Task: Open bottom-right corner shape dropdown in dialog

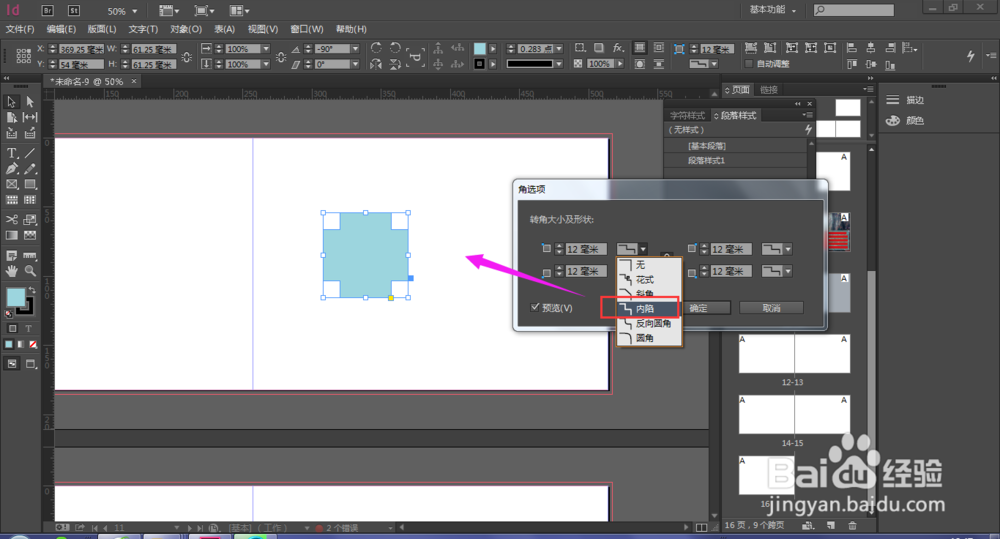Action: (x=777, y=271)
